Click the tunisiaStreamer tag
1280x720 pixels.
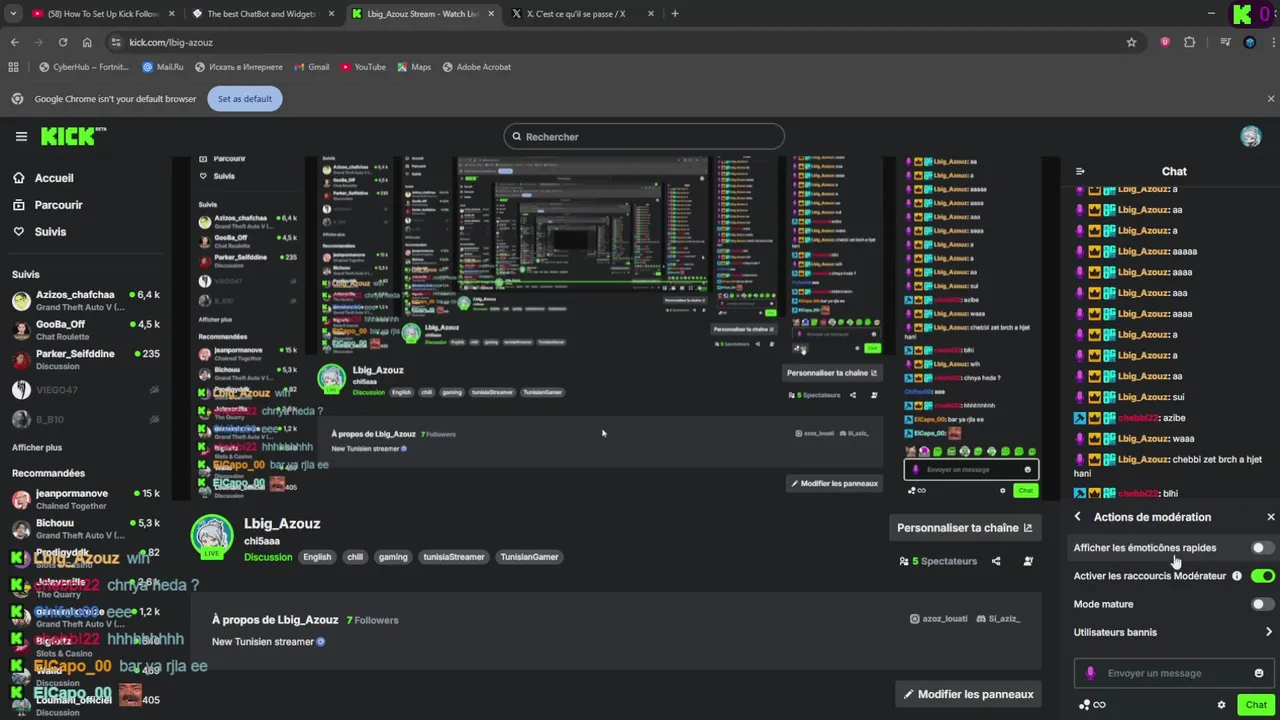point(454,557)
